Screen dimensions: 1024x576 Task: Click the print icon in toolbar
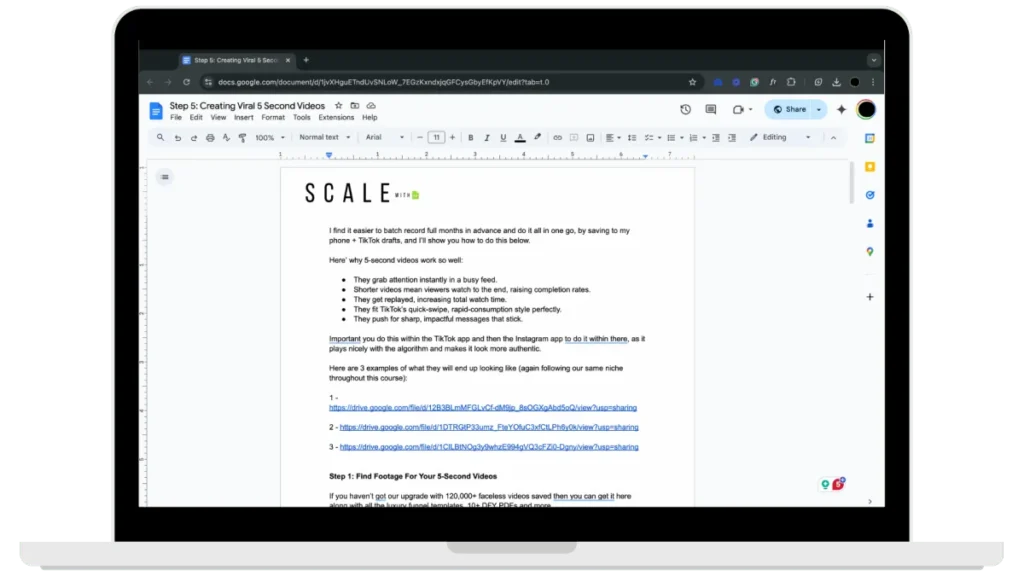click(x=209, y=138)
